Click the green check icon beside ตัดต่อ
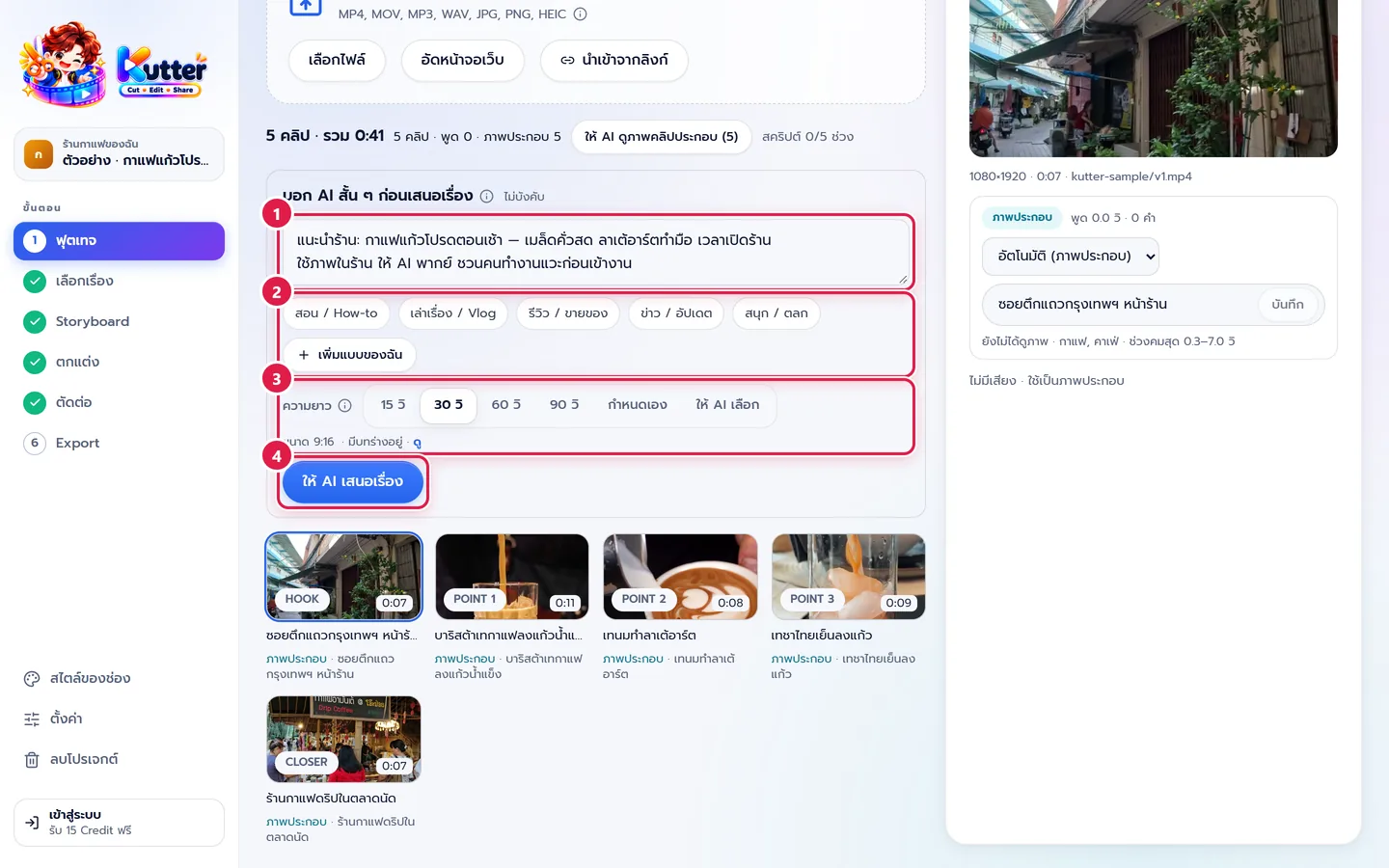Image resolution: width=1389 pixels, height=868 pixels. point(35,403)
